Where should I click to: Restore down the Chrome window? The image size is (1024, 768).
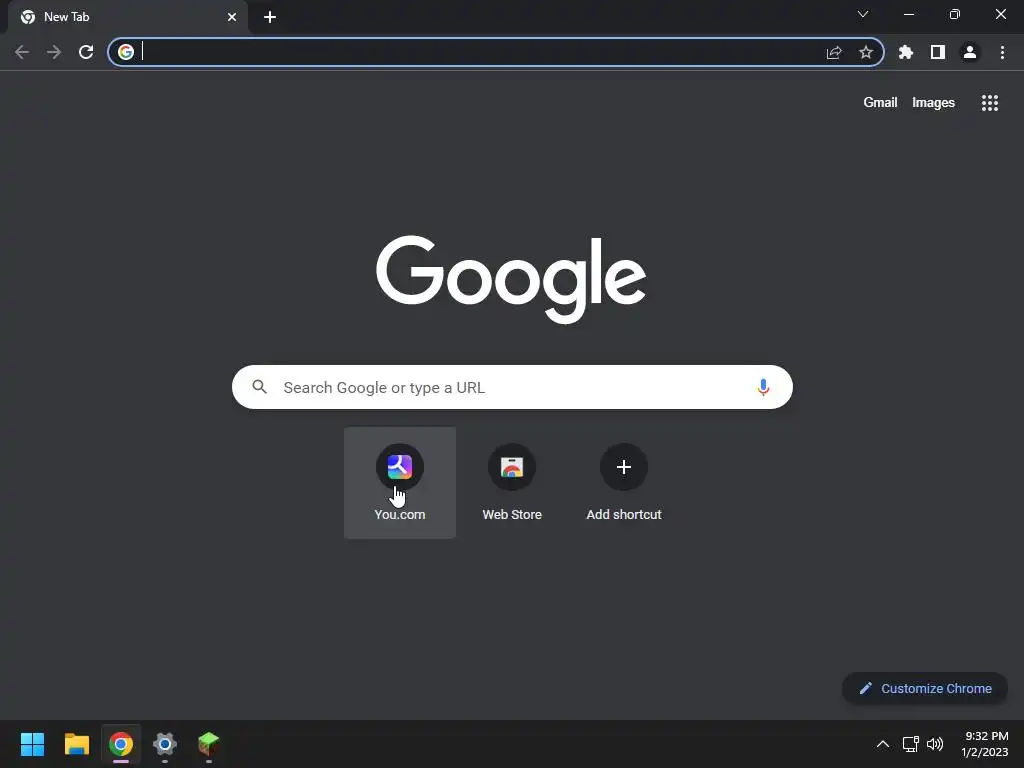coord(955,14)
